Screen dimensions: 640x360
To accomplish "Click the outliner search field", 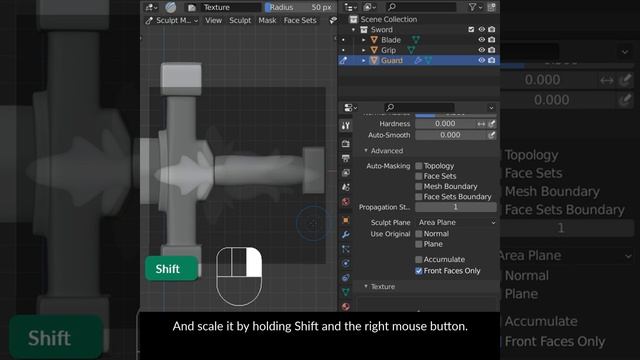I will 421,7.
